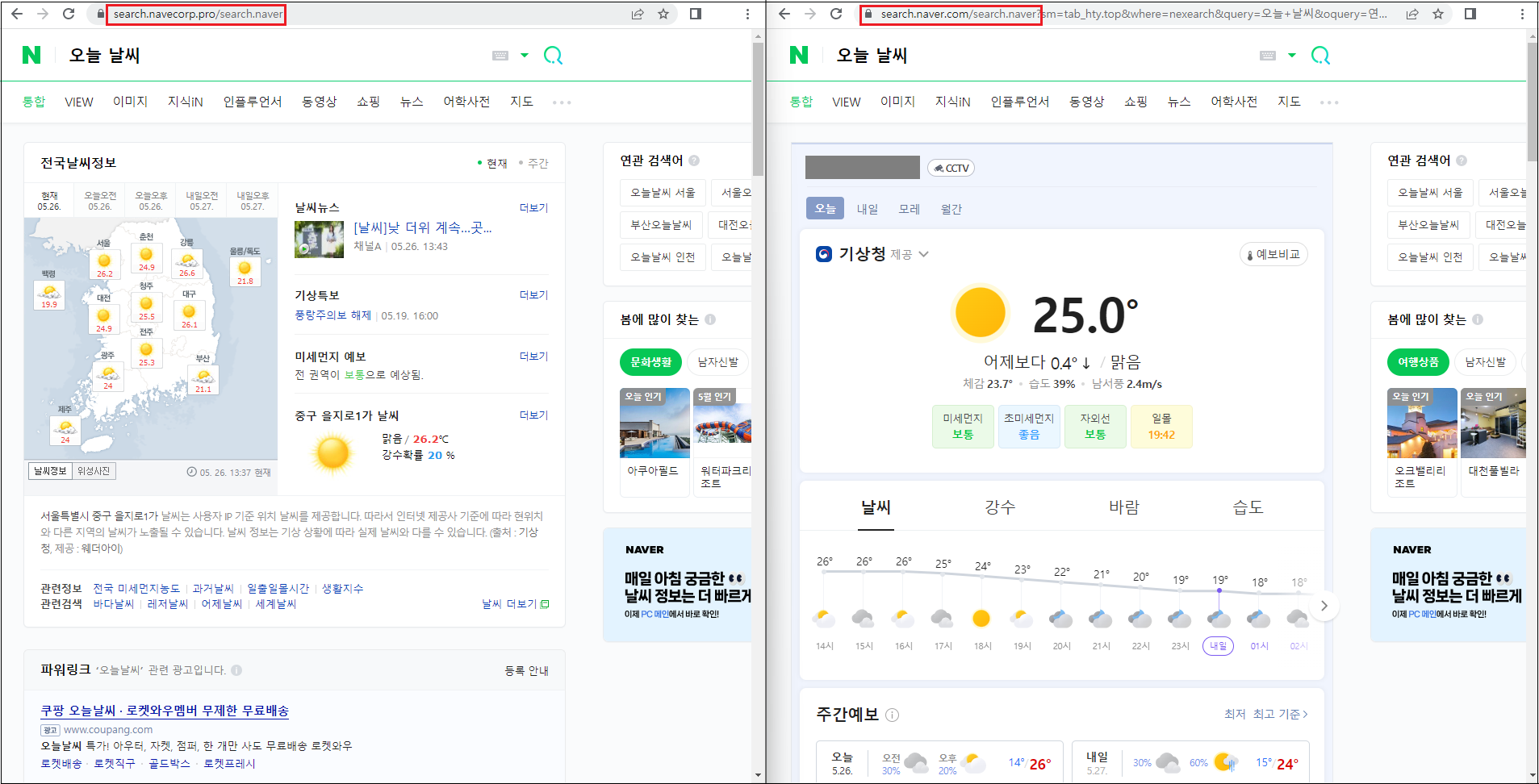Click 문화생활 chip in left window
The width and height of the screenshot is (1539, 784).
pyautogui.click(x=650, y=362)
